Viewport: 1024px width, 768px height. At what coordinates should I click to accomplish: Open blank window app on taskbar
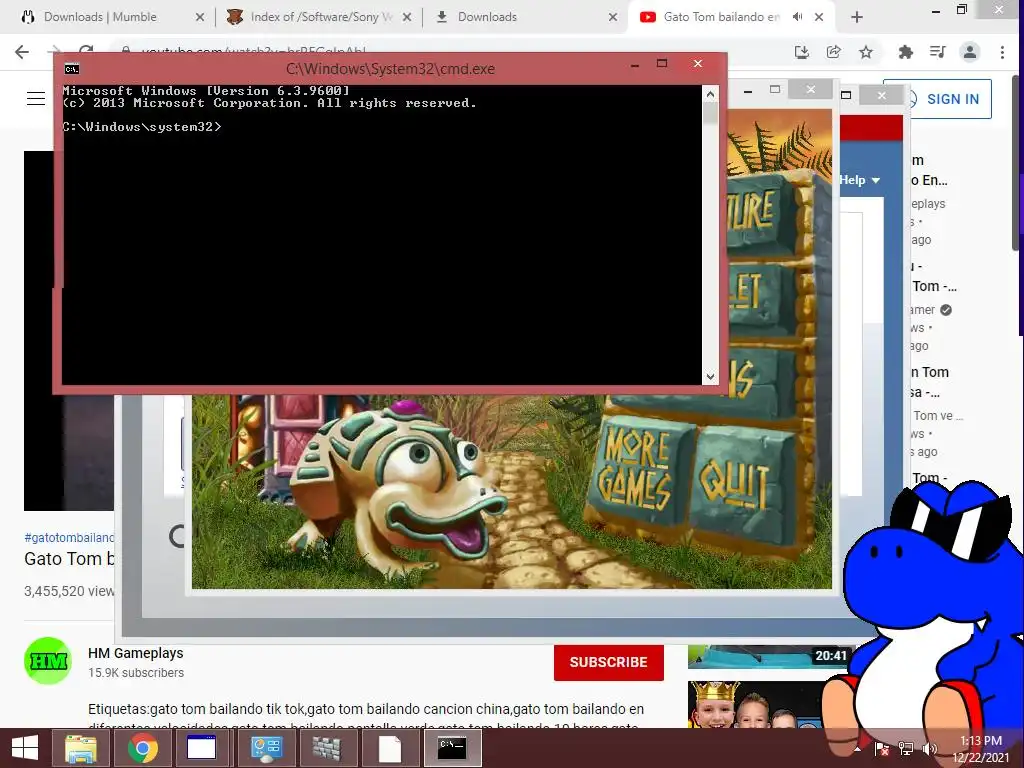(x=202, y=748)
